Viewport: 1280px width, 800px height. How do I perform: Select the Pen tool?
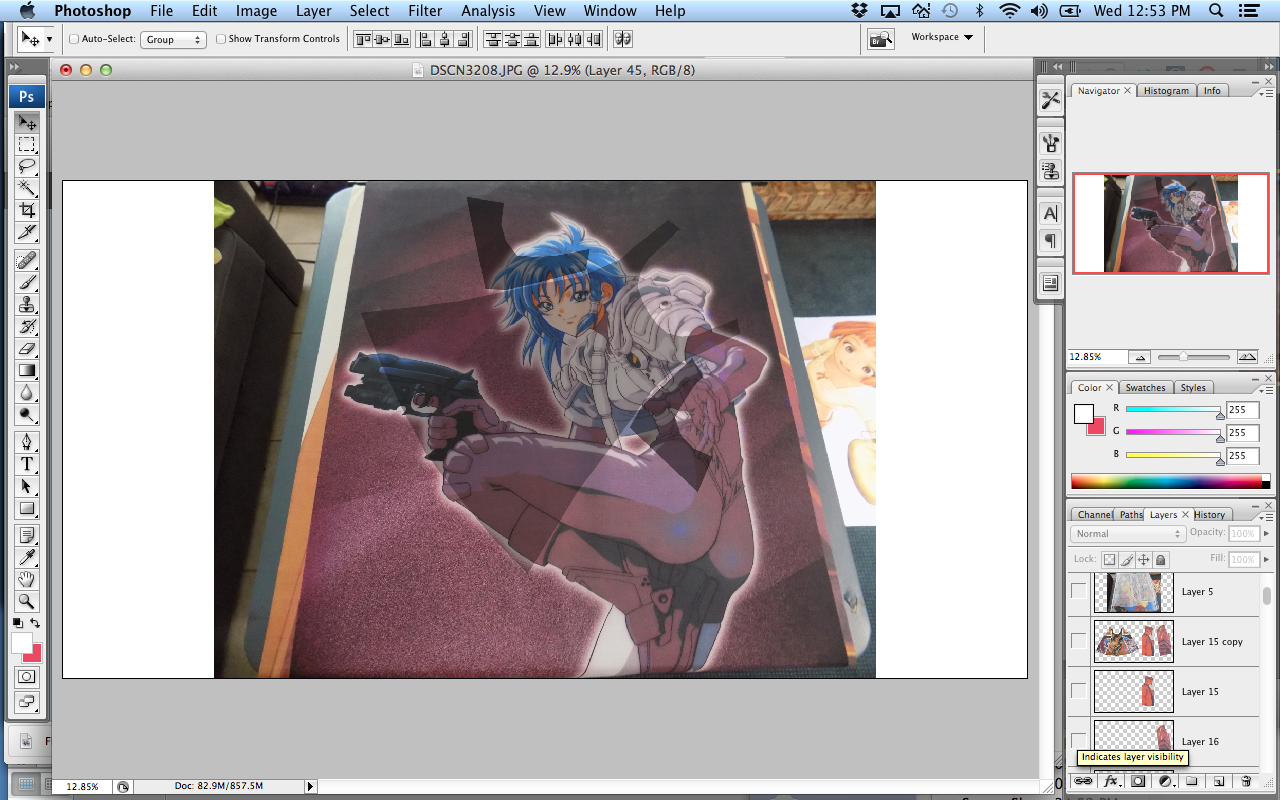pos(27,442)
